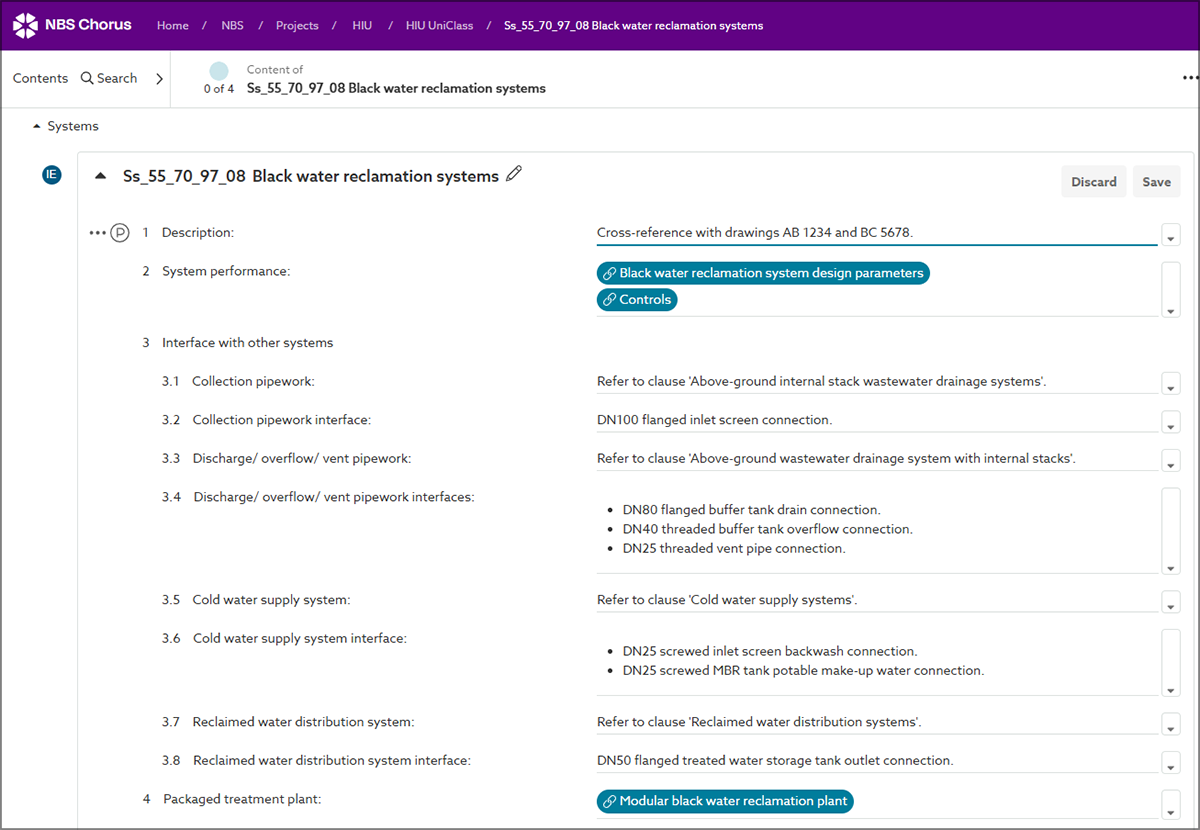Open the Collection pipework dropdown arrow
The image size is (1200, 830).
point(1171,384)
